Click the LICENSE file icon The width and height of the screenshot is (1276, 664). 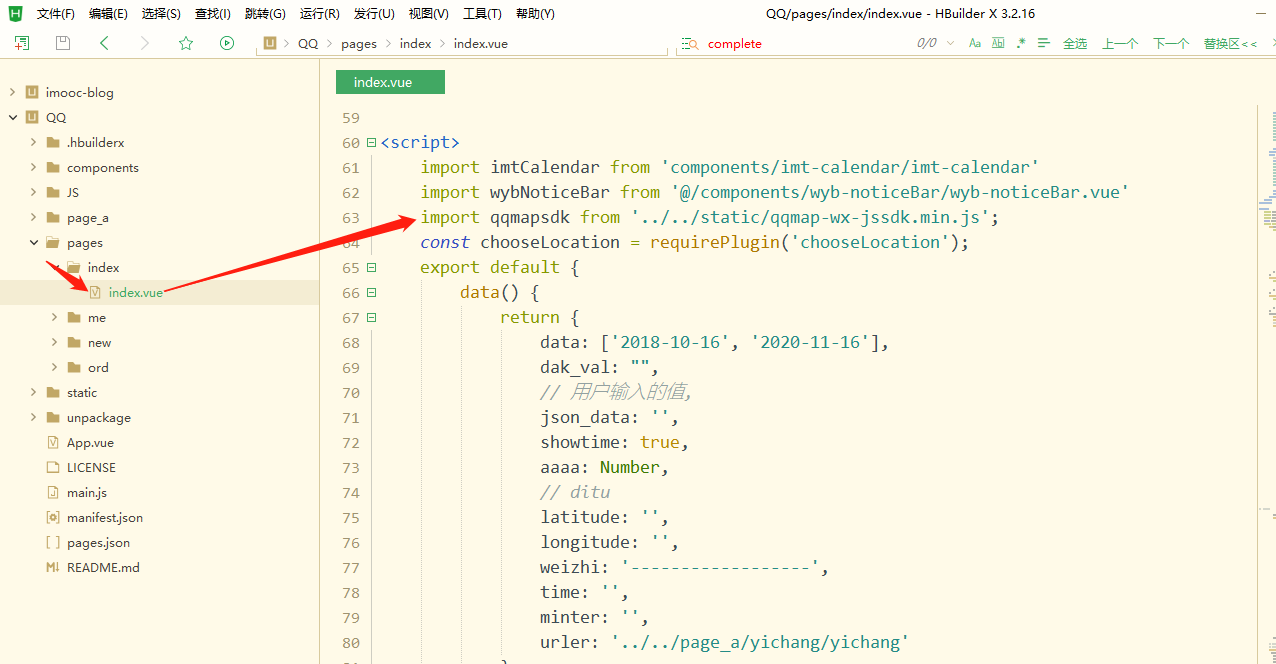pyautogui.click(x=53, y=467)
